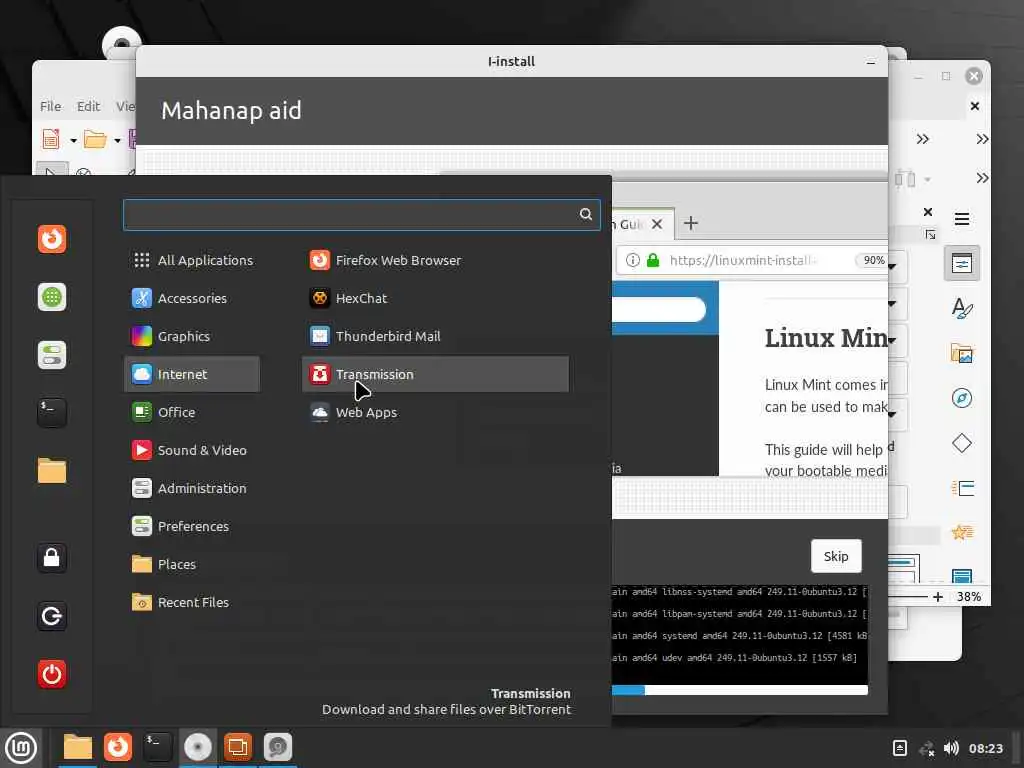Click the Skip button in the installer

tap(836, 556)
